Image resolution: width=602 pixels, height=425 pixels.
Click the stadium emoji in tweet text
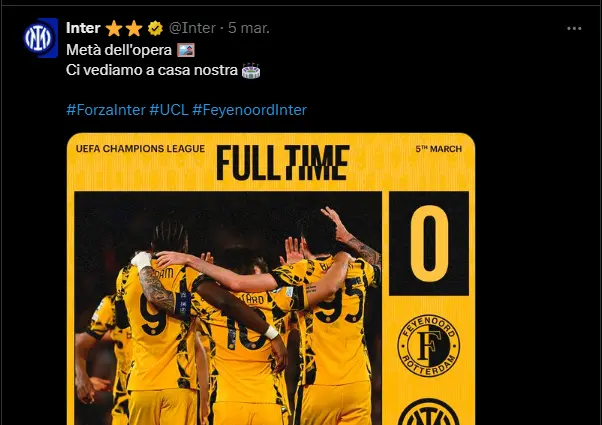pos(251,71)
